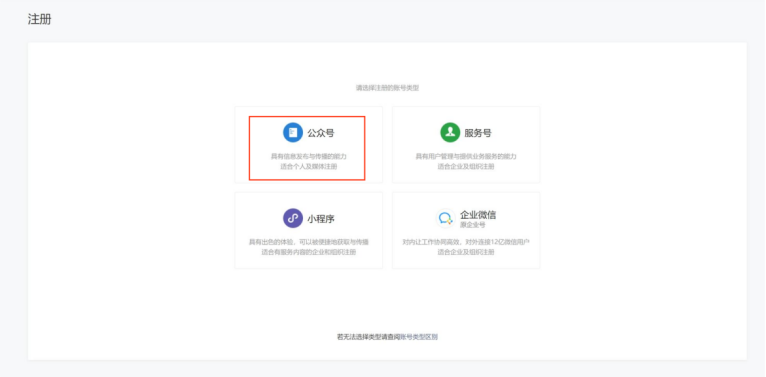Click the 企业微信 chat bubble icon

tap(446, 218)
